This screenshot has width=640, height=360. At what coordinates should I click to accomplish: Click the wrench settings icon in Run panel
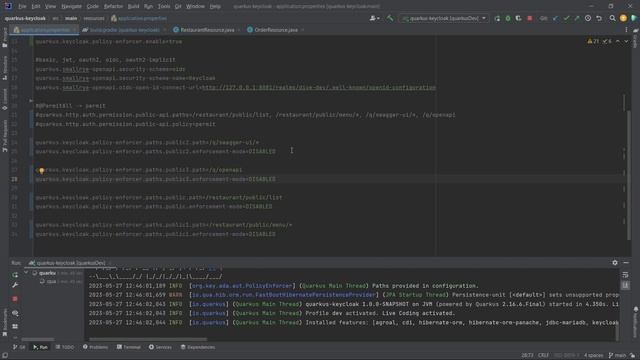point(15,285)
